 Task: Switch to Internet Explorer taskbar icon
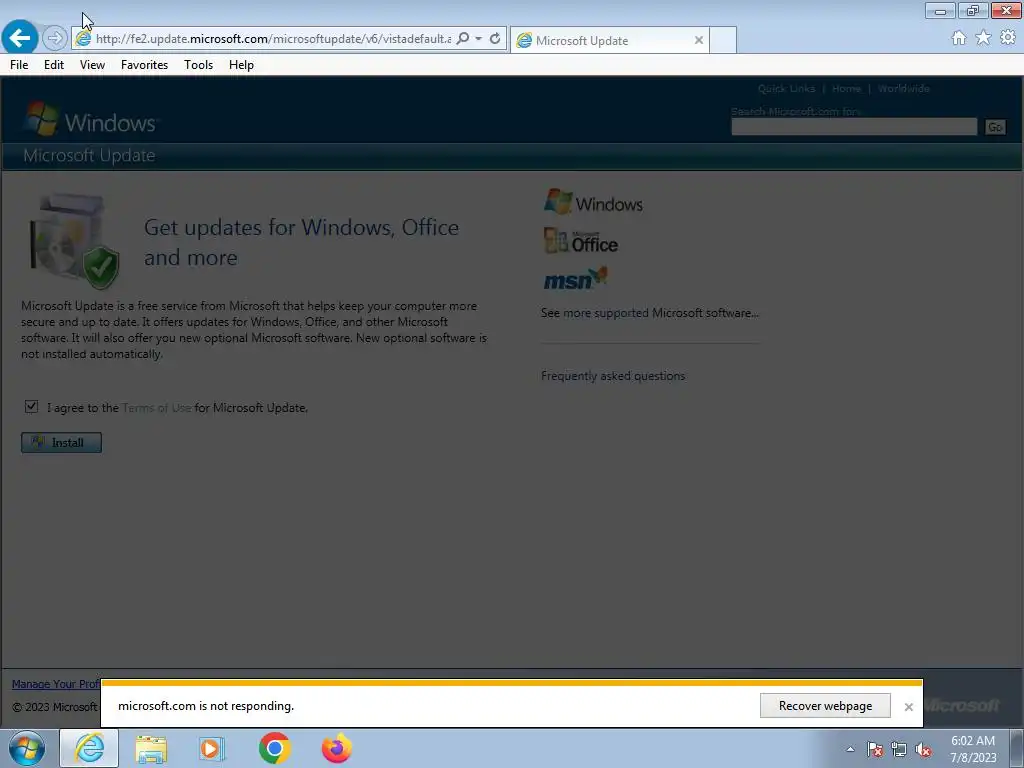[x=89, y=748]
